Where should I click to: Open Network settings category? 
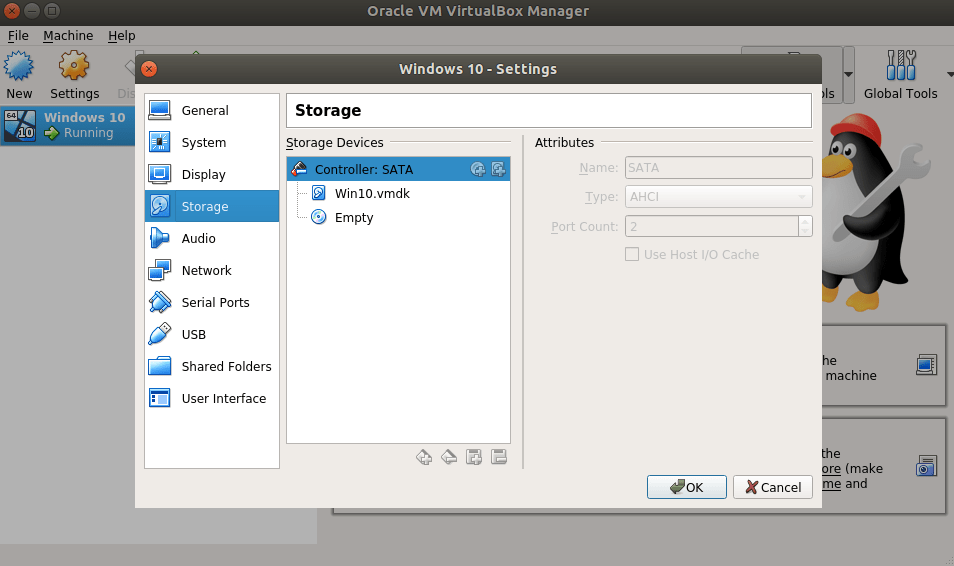[x=212, y=270]
